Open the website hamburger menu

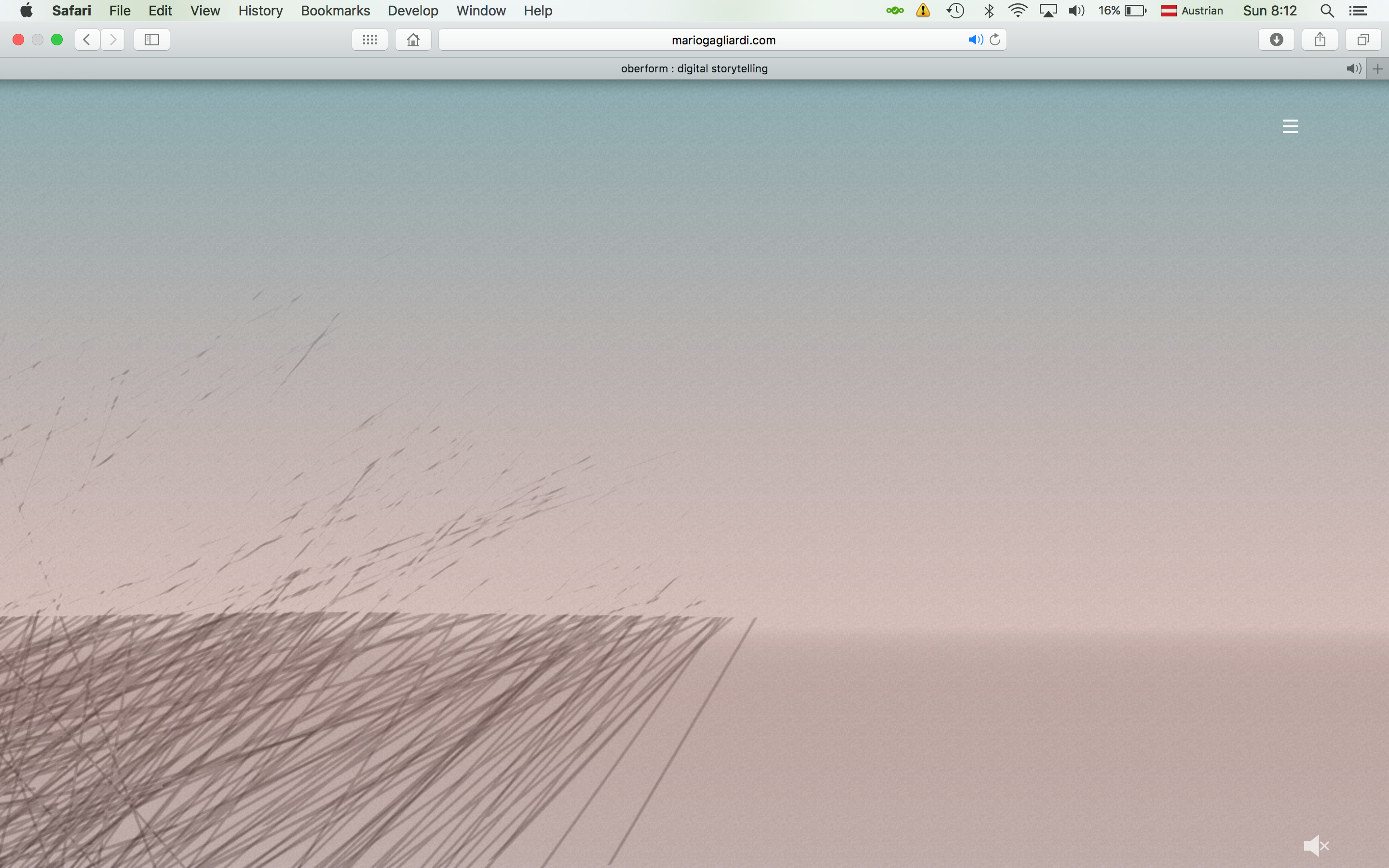1290,126
